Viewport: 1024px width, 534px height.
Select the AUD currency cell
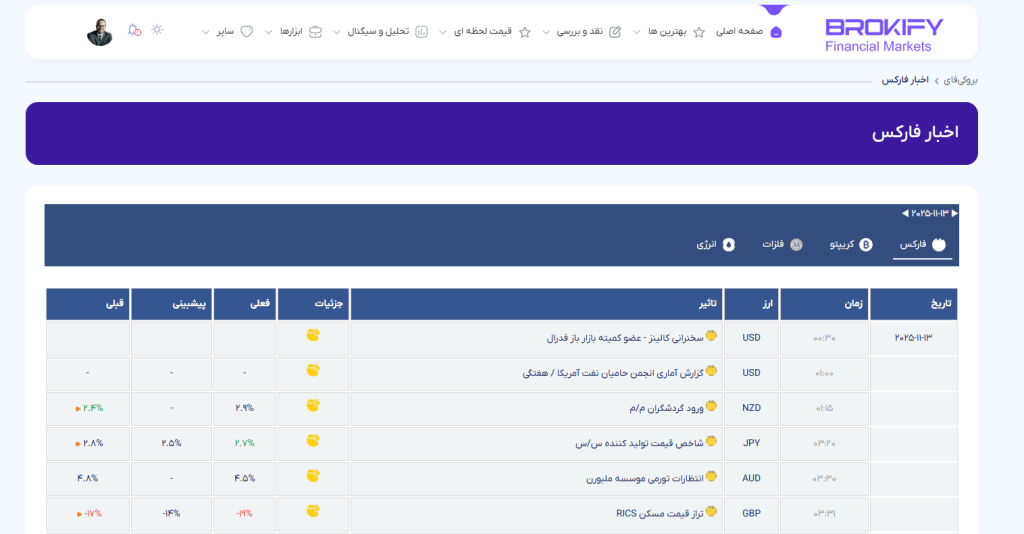click(x=751, y=479)
